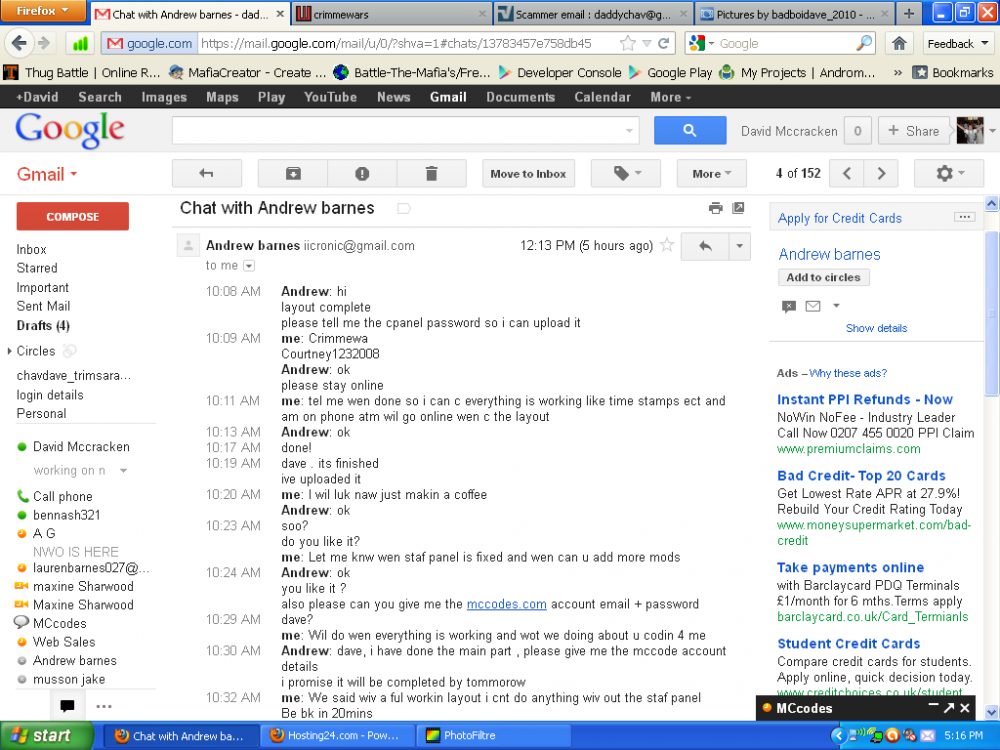This screenshot has width=1000, height=750.
Task: Open the mccodes.com link in chat
Action: click(x=507, y=604)
